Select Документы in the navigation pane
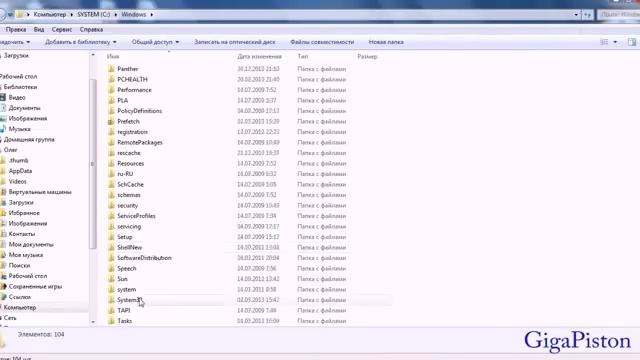640x360 pixels. tap(24, 108)
